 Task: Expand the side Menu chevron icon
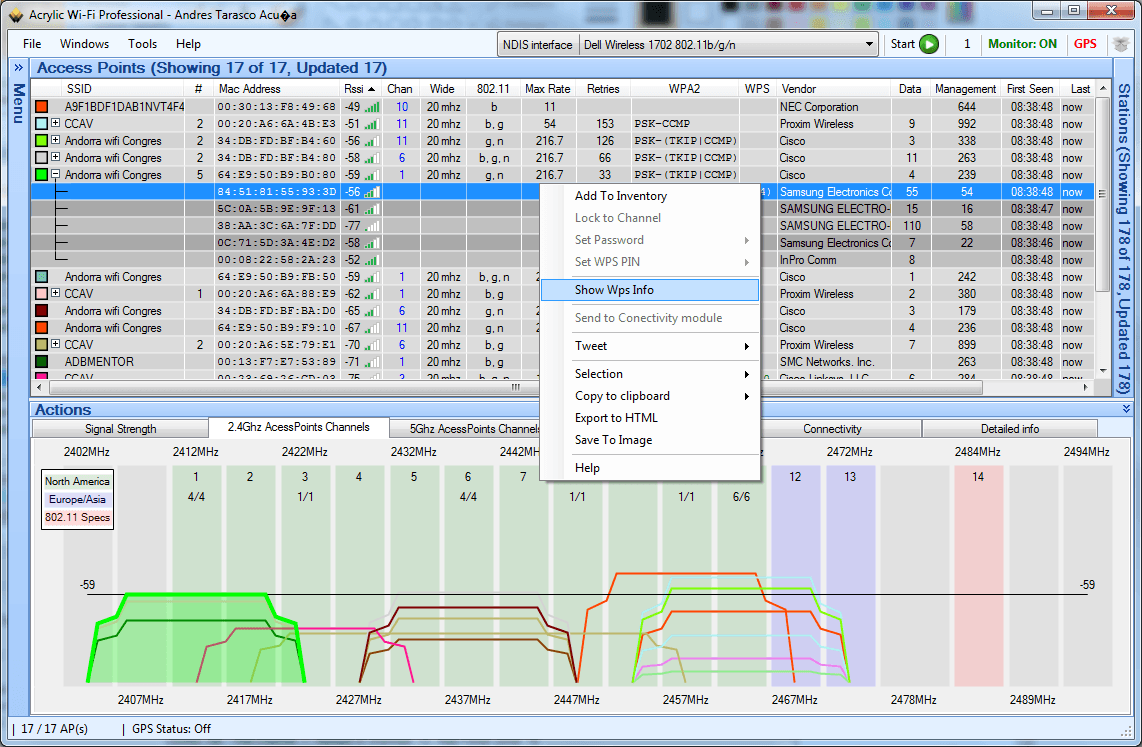pyautogui.click(x=18, y=68)
